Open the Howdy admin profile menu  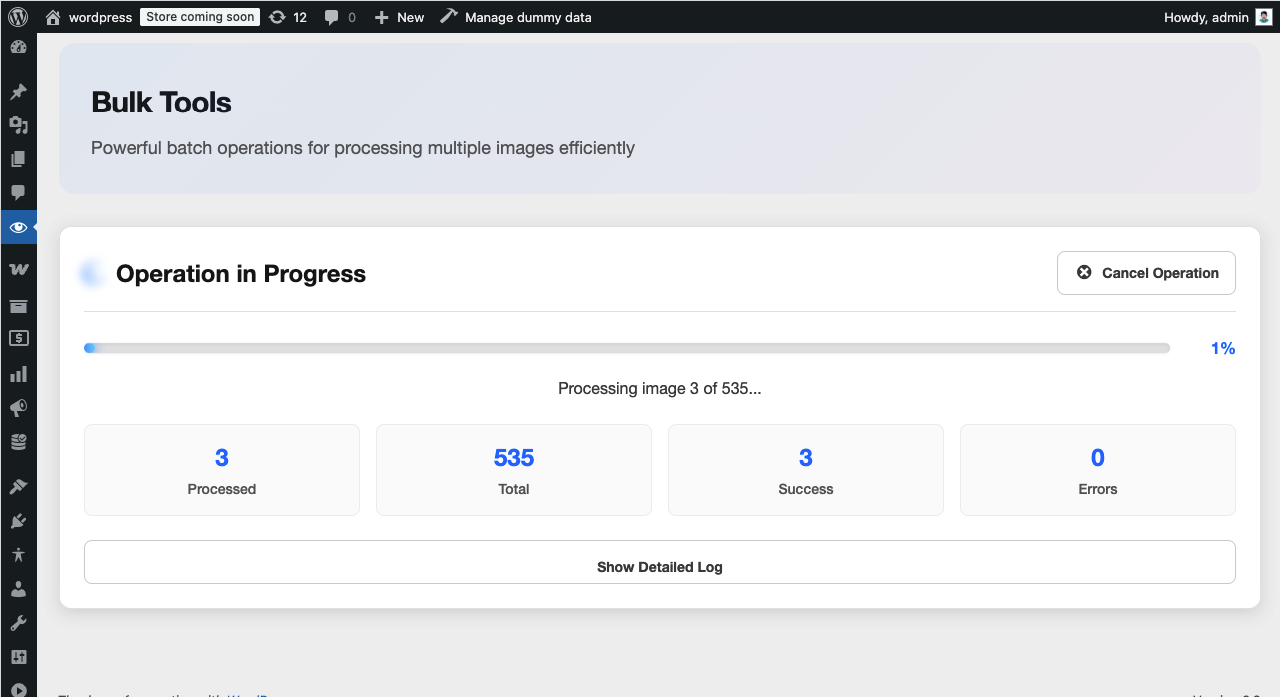coord(1216,16)
